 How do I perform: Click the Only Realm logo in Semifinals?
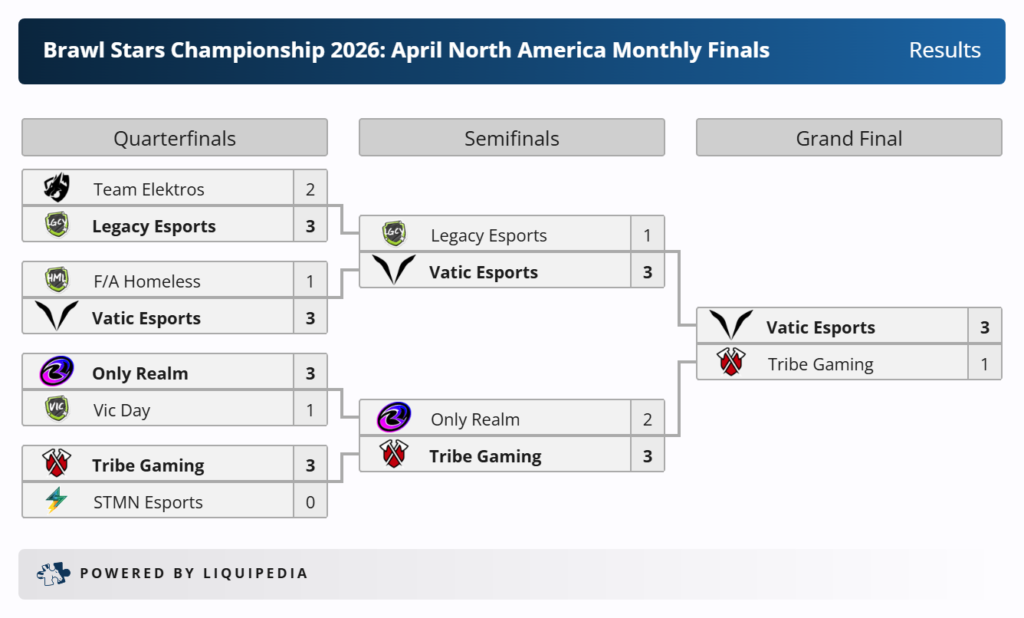pos(394,418)
